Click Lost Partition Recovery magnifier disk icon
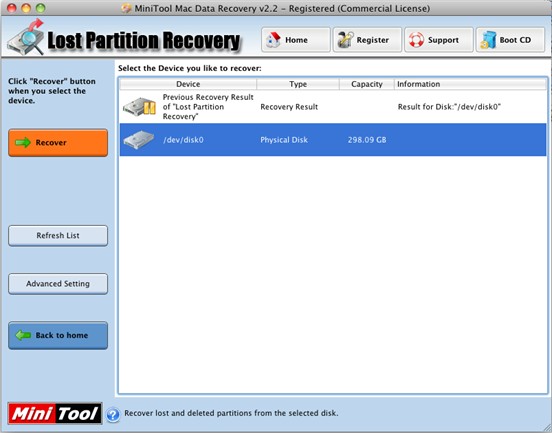 (26, 38)
